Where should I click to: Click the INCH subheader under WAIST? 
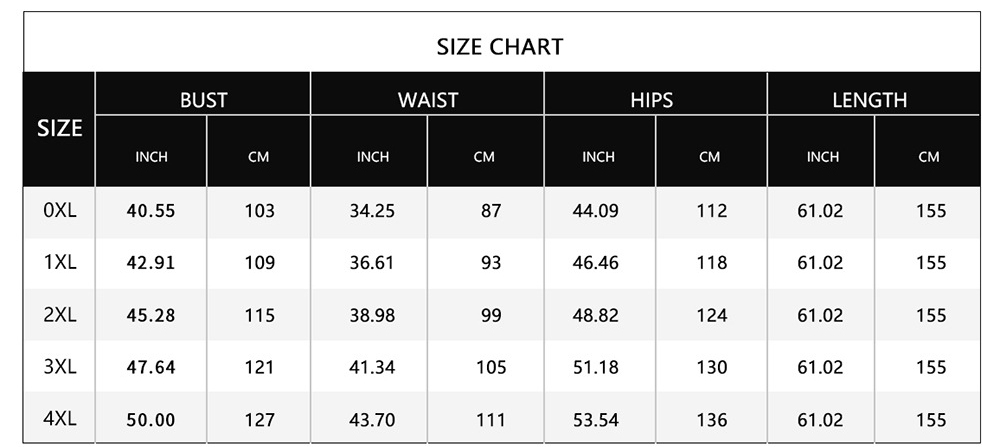coord(372,157)
